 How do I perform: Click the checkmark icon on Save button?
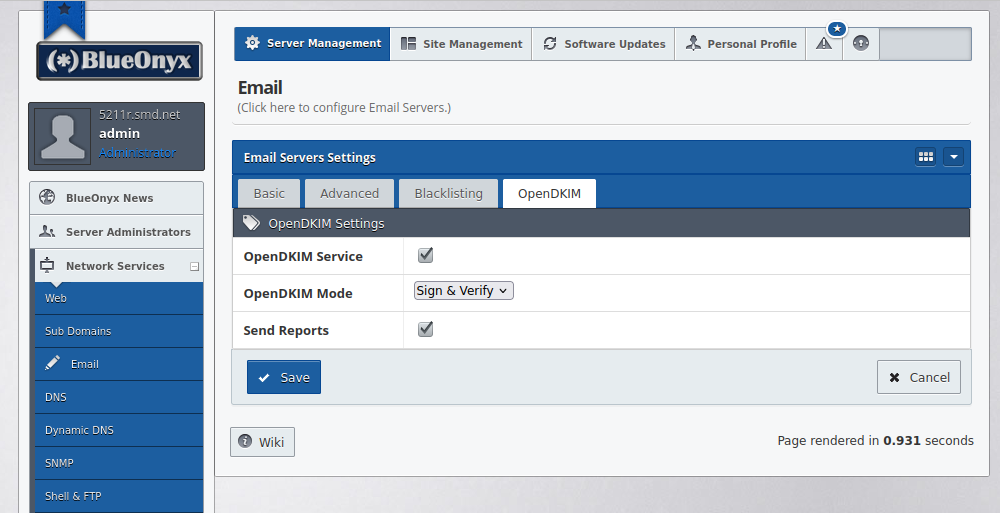click(x=264, y=378)
